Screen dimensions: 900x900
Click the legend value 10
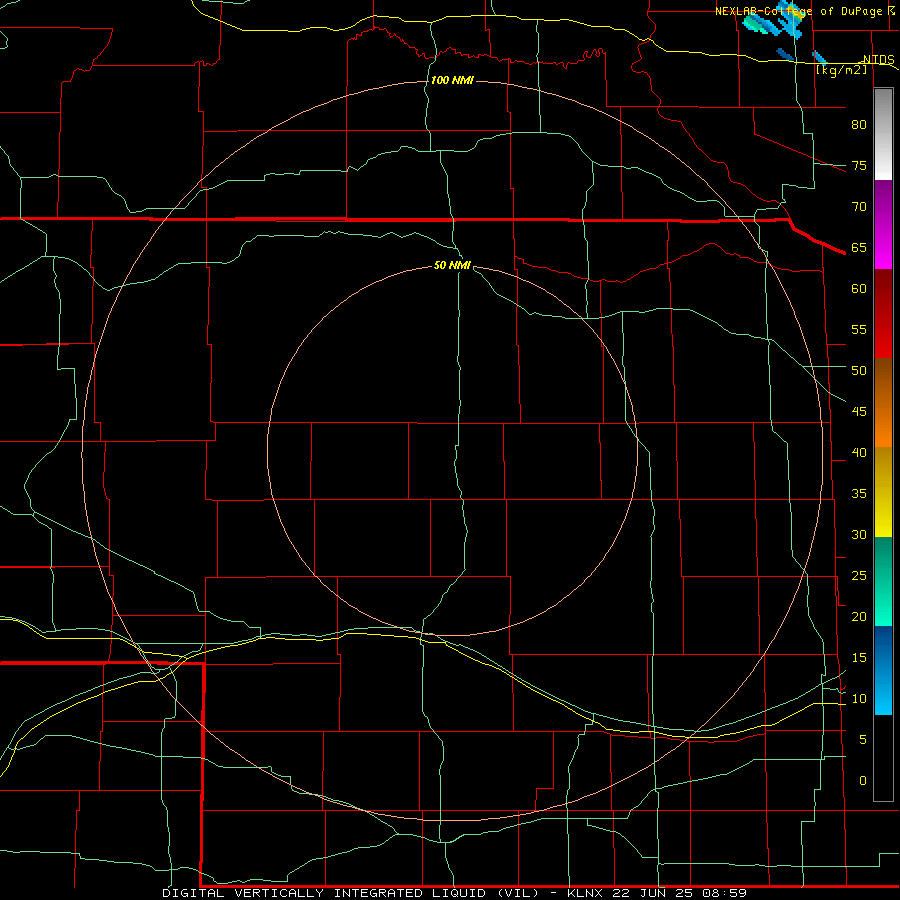[859, 699]
